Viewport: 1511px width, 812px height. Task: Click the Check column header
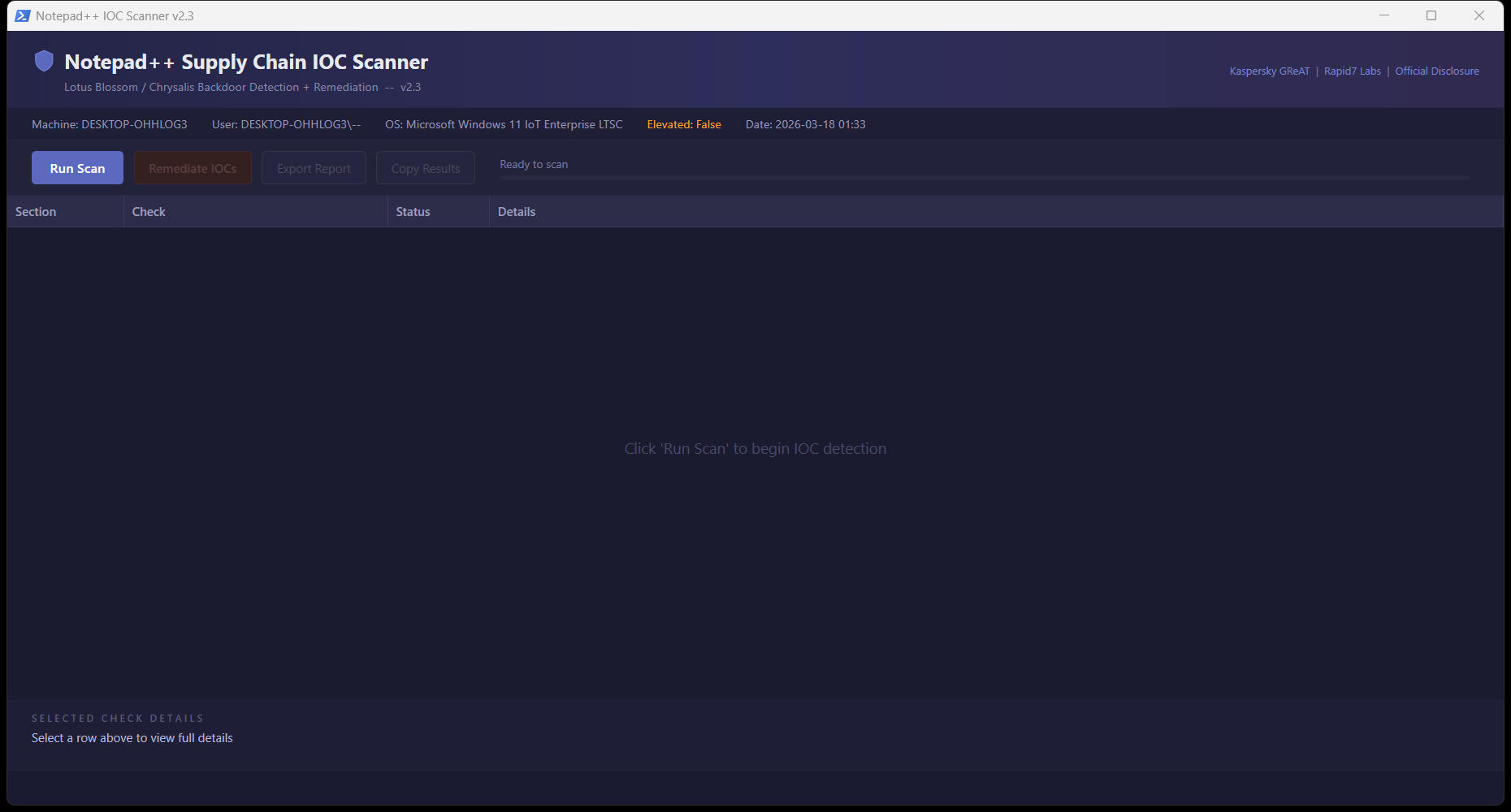tap(149, 211)
